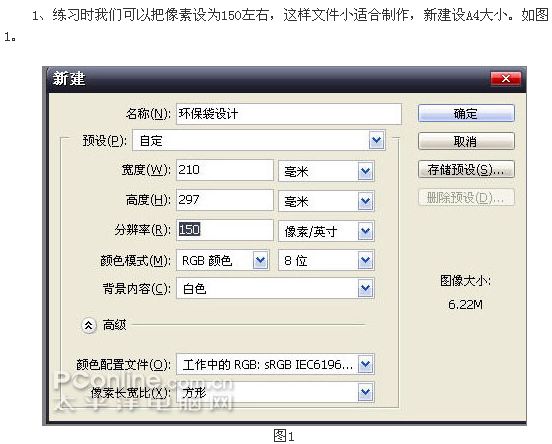Click the 图1 caption below the dialog
This screenshot has width=552, height=444.
tap(284, 436)
